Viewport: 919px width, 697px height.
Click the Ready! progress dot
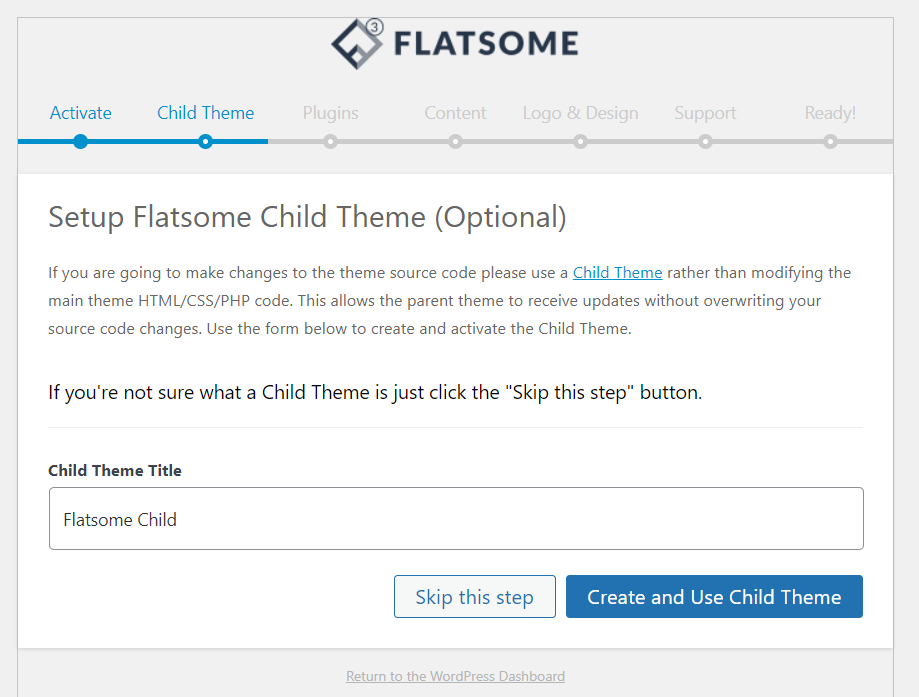[830, 141]
